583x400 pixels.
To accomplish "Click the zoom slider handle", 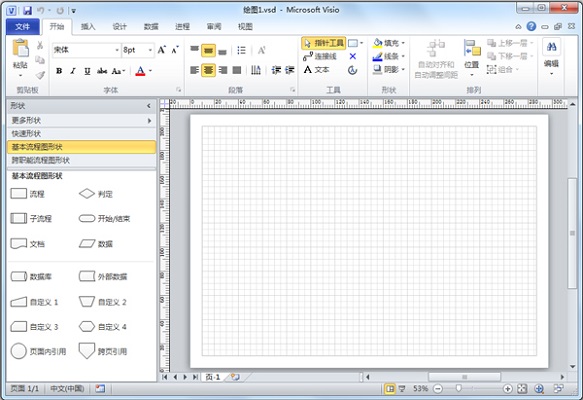I will 458,388.
